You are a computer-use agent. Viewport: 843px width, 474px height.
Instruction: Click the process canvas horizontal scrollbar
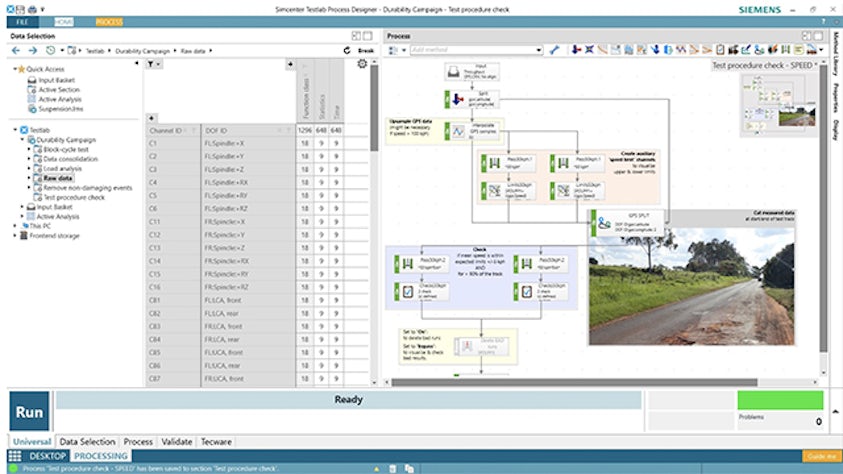[x=574, y=382]
